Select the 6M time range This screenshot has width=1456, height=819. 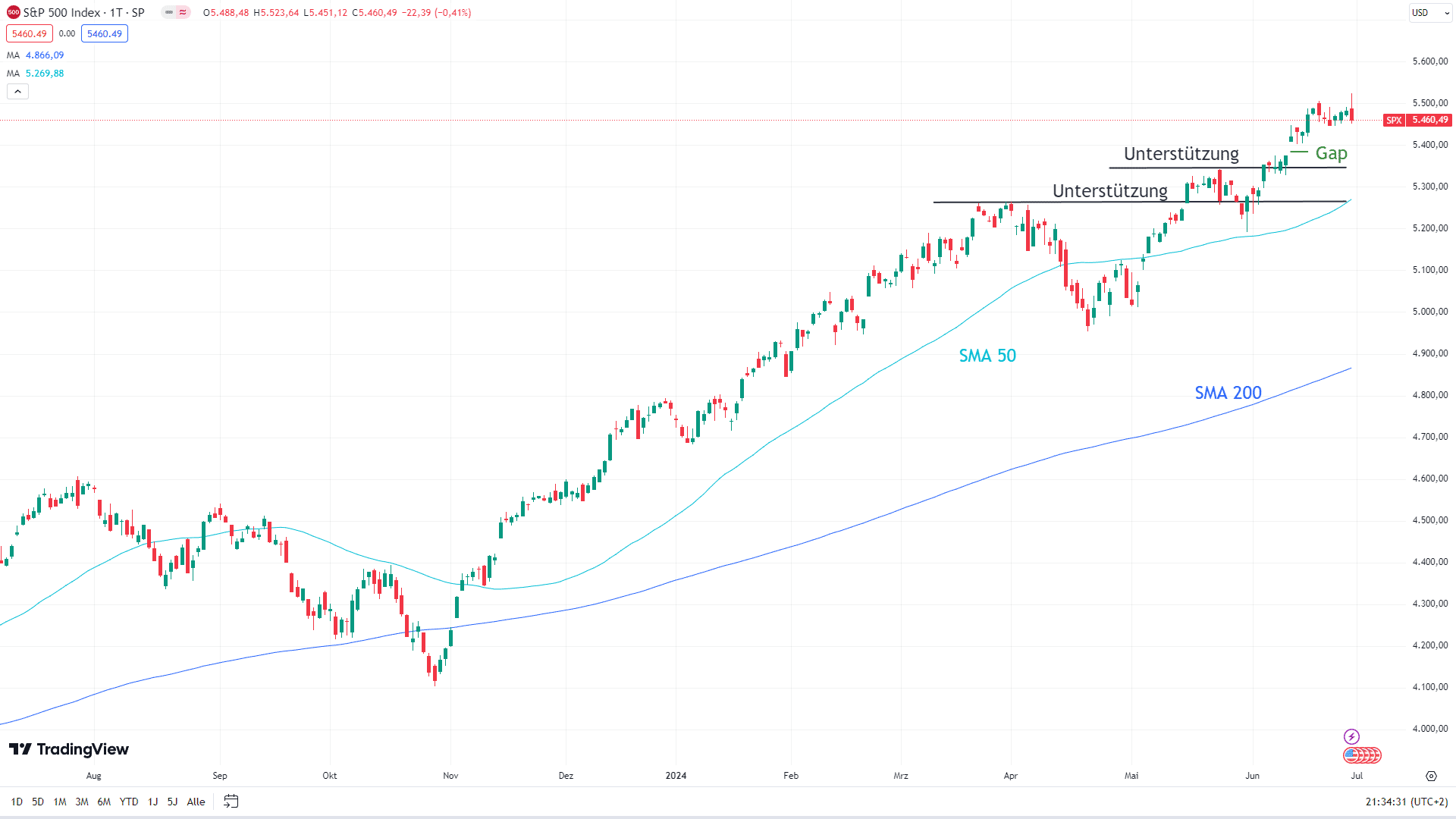(x=104, y=802)
